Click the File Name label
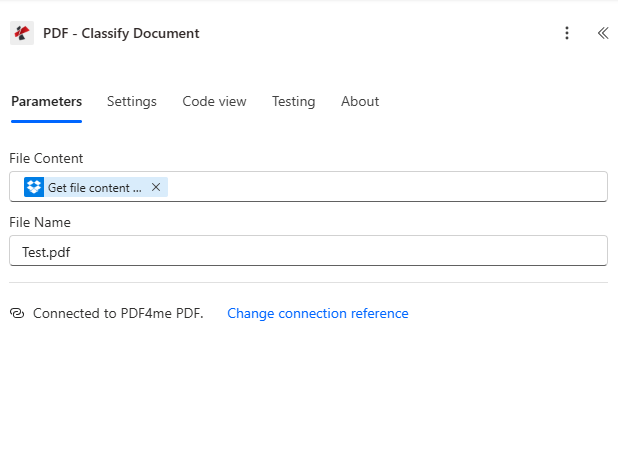Image resolution: width=618 pixels, height=460 pixels. point(40,222)
